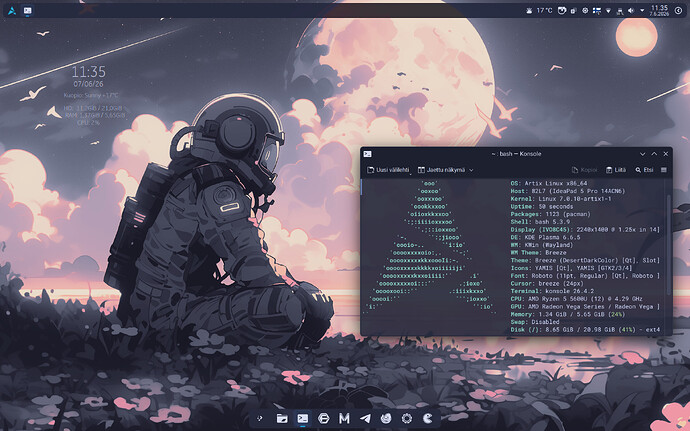This screenshot has height=431, width=690.
Task: Open the weather widget showing 17 °C
Action: pyautogui.click(x=539, y=11)
